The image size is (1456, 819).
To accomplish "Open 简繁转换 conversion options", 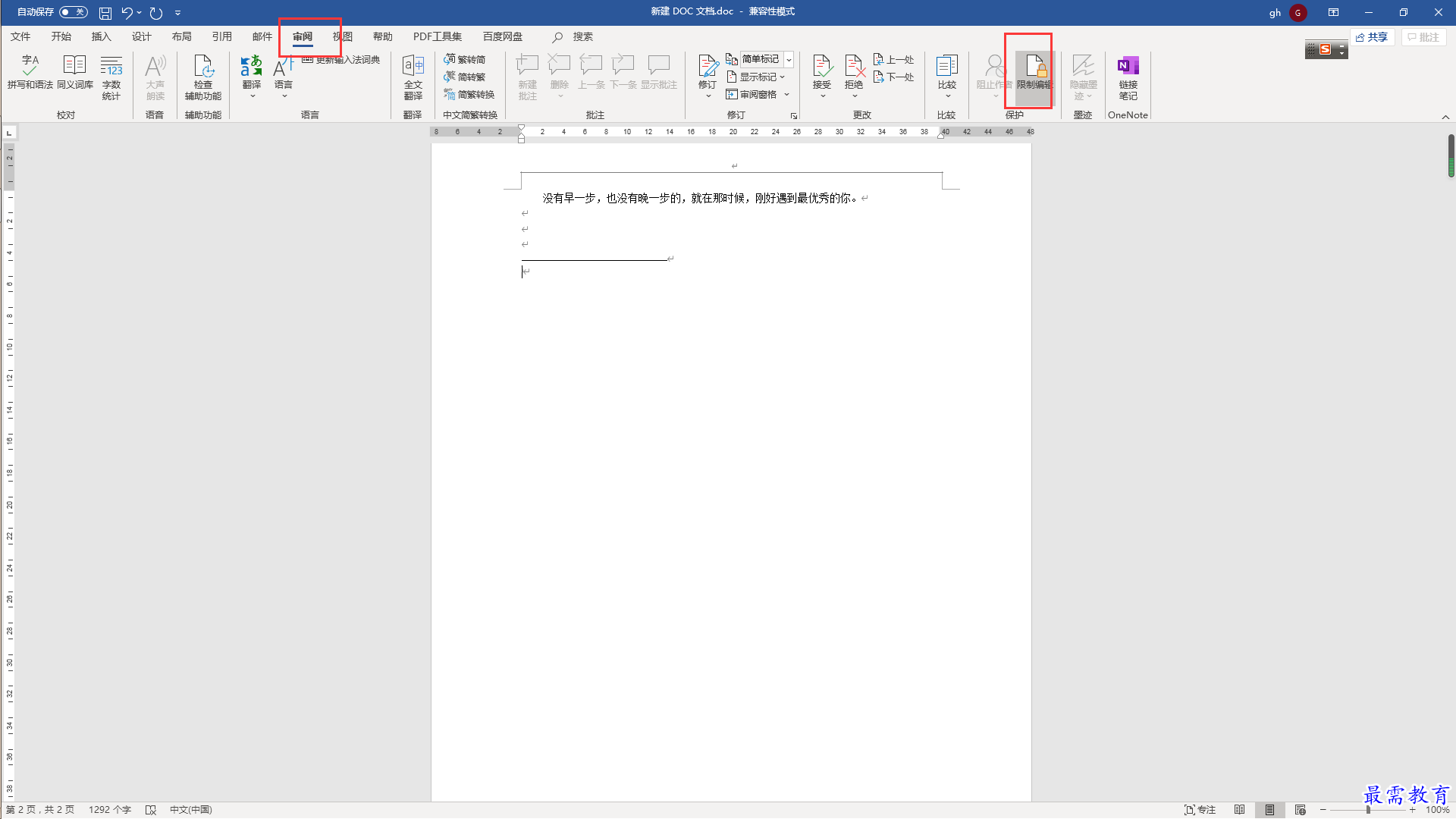I will click(469, 94).
